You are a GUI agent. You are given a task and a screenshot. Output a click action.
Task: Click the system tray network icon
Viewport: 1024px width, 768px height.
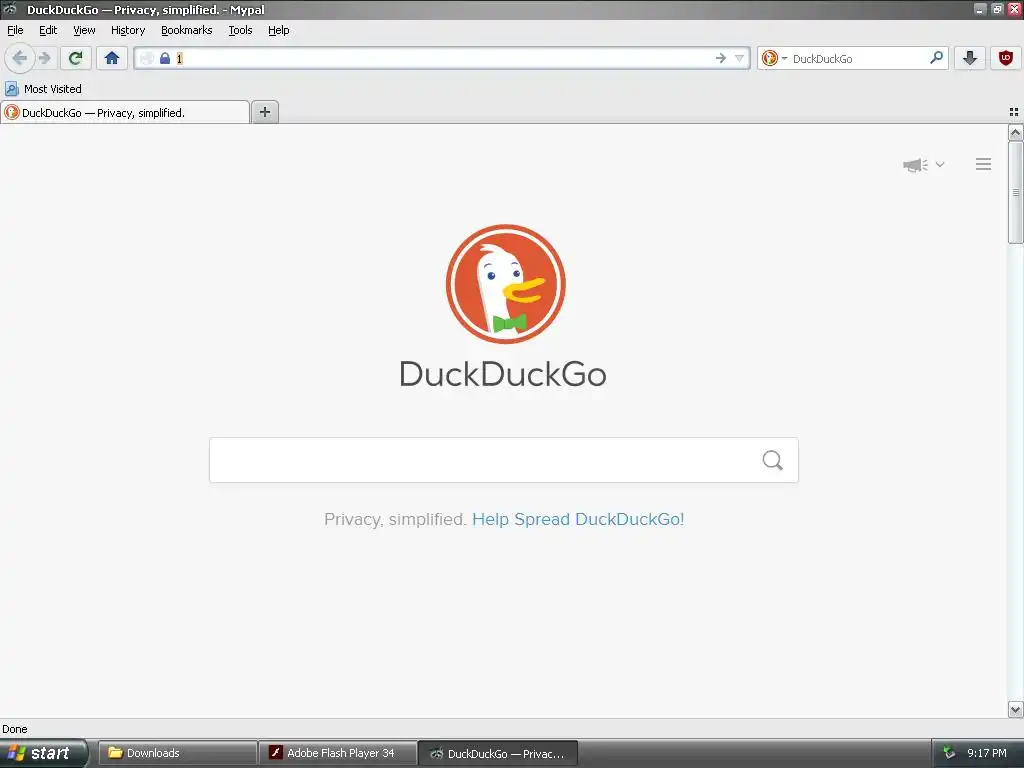point(949,753)
